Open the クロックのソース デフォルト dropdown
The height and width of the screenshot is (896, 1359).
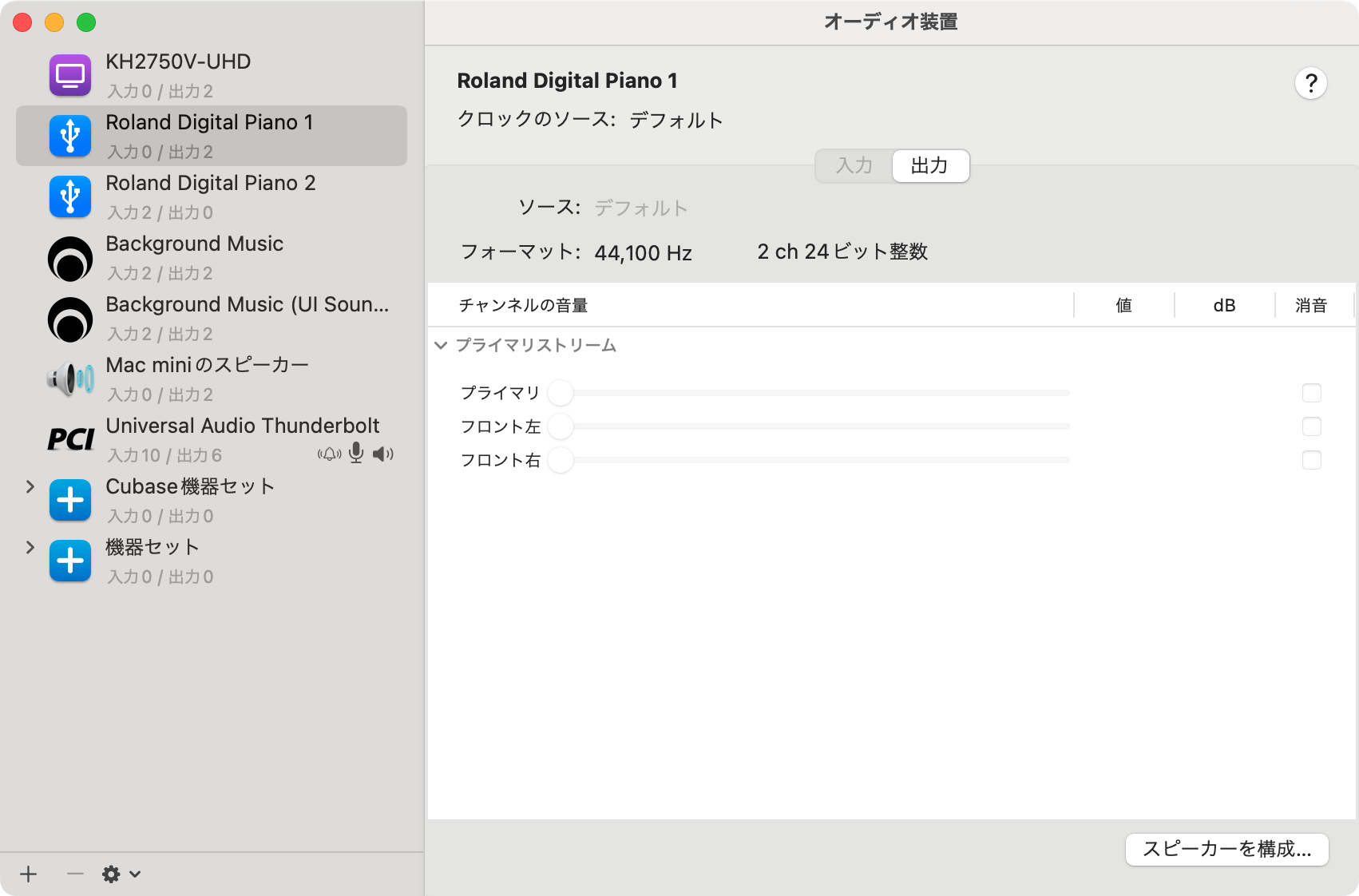pos(676,120)
